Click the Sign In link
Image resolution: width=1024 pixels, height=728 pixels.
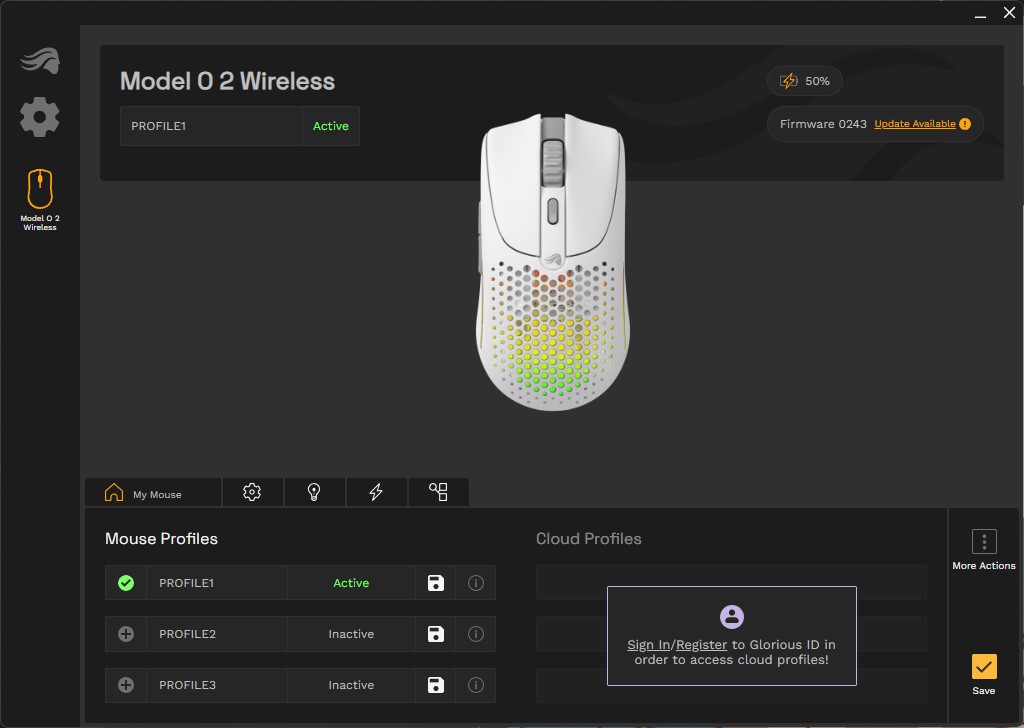(648, 644)
